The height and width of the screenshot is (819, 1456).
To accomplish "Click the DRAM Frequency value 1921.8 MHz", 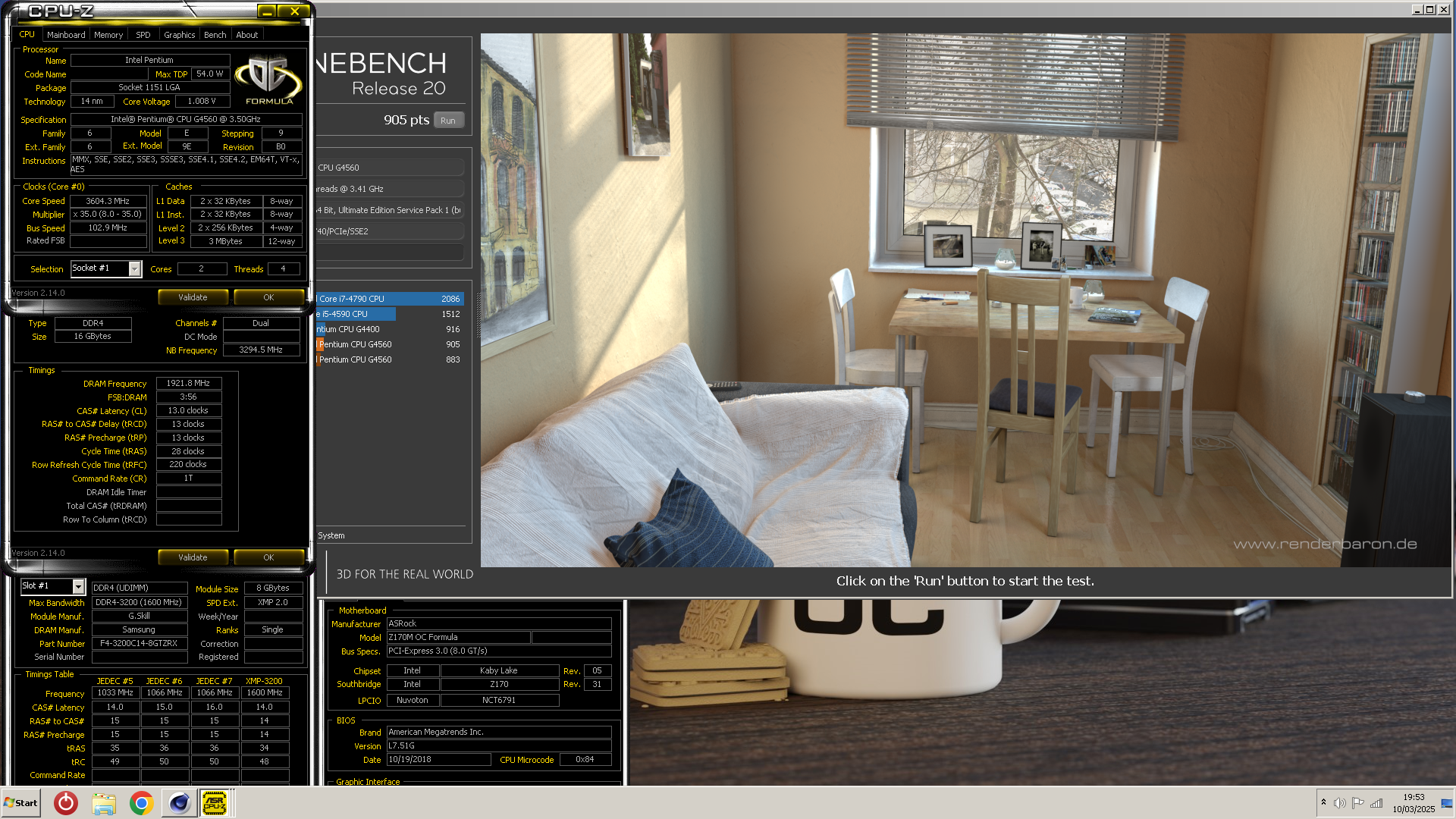I will (188, 384).
